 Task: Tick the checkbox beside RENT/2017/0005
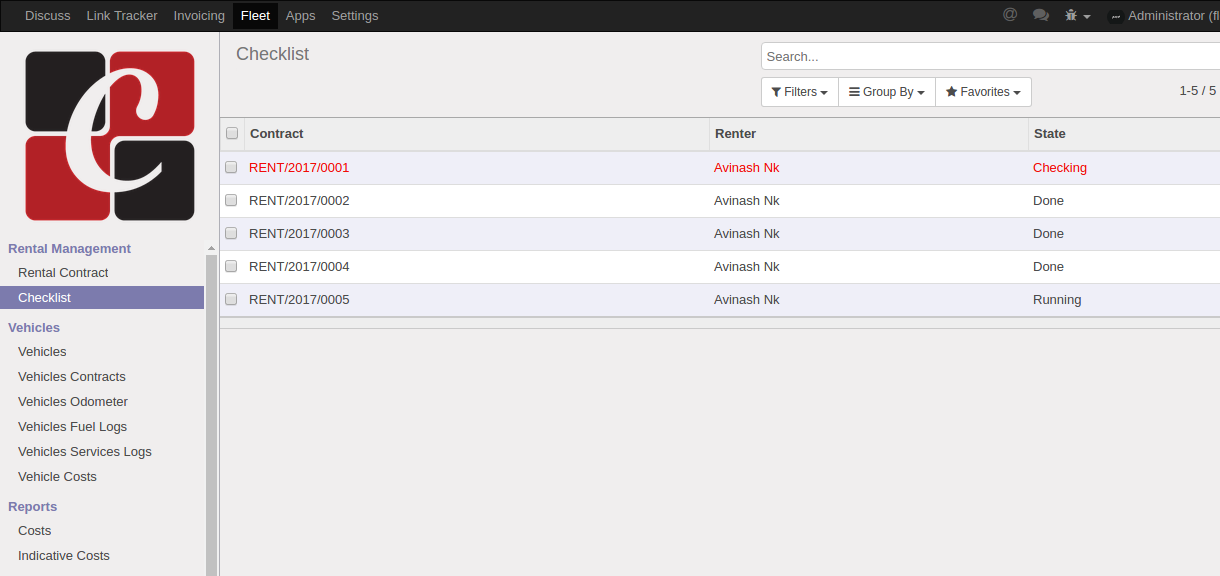tap(231, 299)
